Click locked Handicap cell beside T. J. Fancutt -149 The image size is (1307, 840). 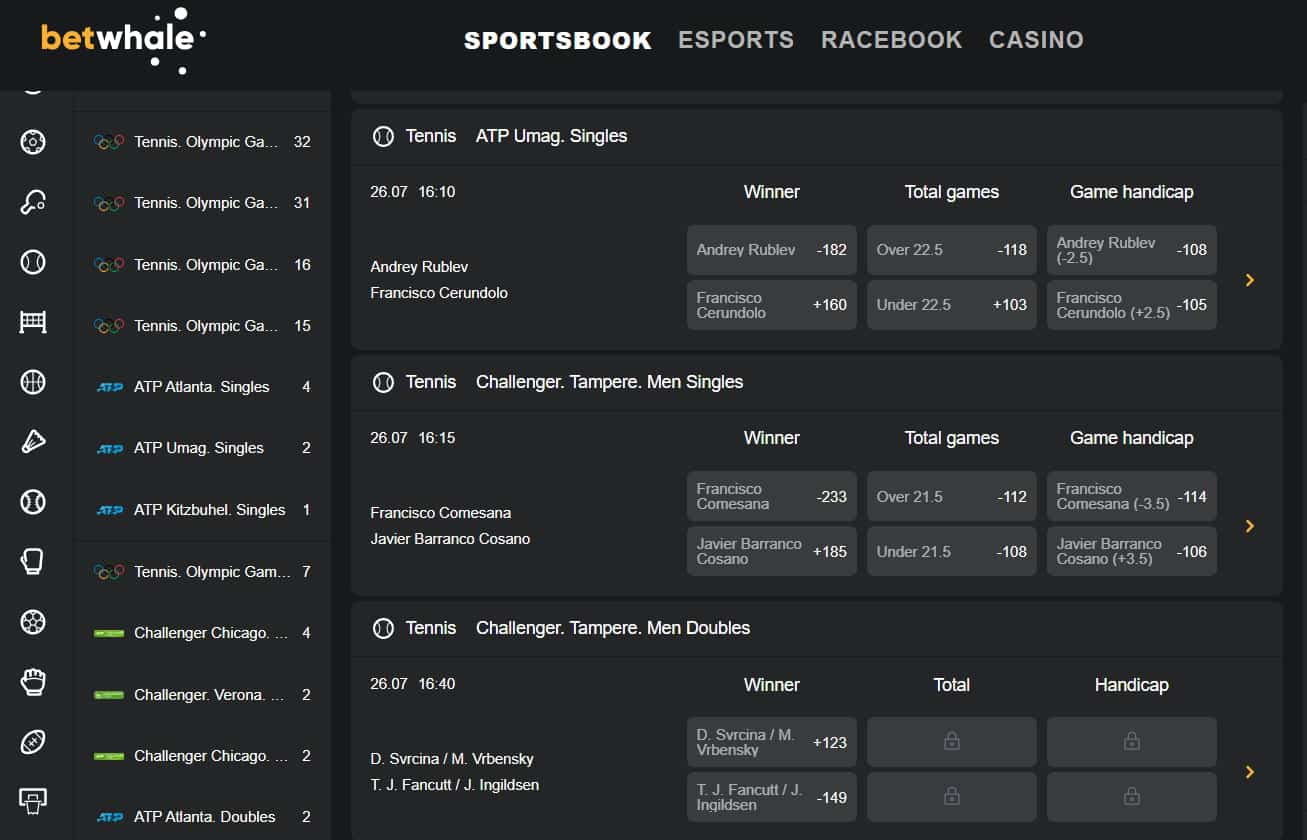(1132, 797)
